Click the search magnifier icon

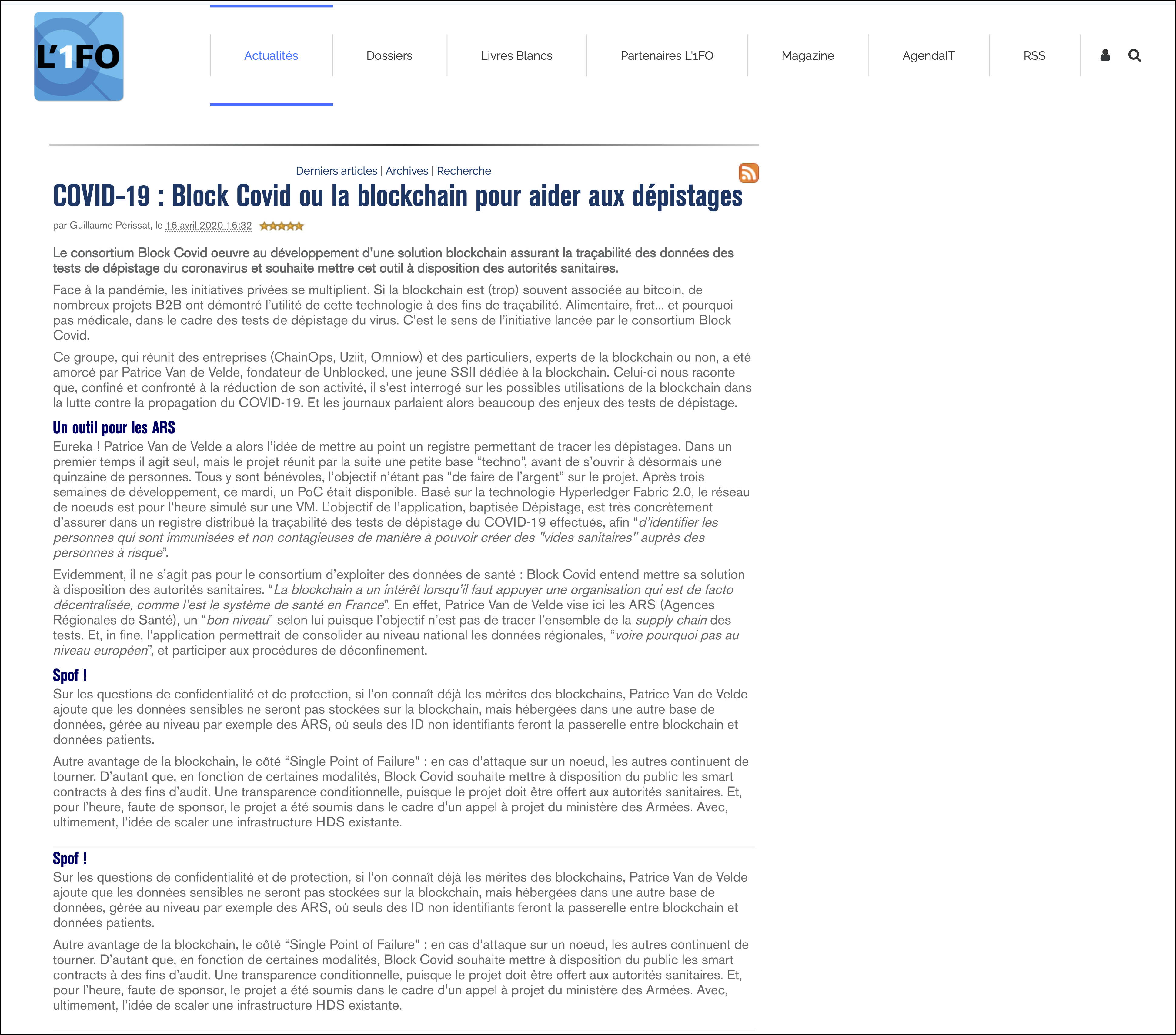point(1134,55)
